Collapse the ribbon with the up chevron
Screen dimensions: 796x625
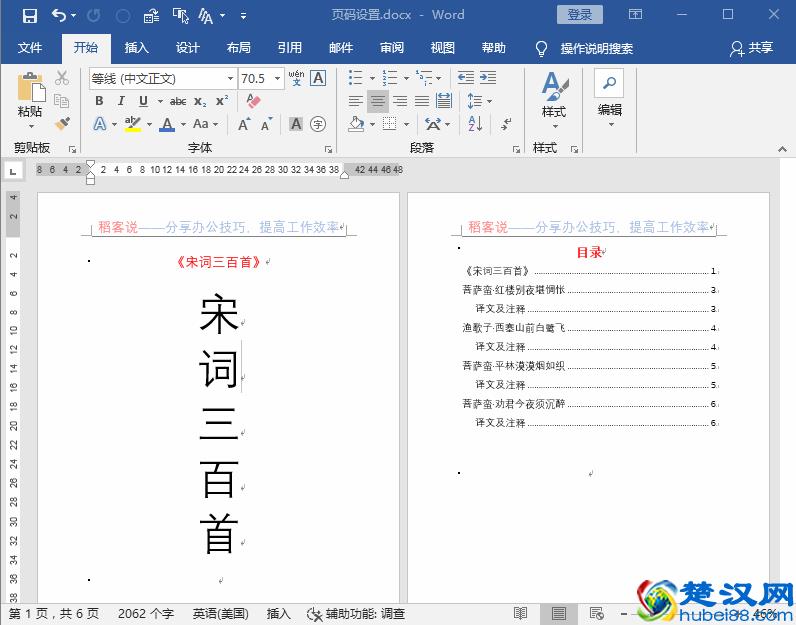(x=782, y=149)
